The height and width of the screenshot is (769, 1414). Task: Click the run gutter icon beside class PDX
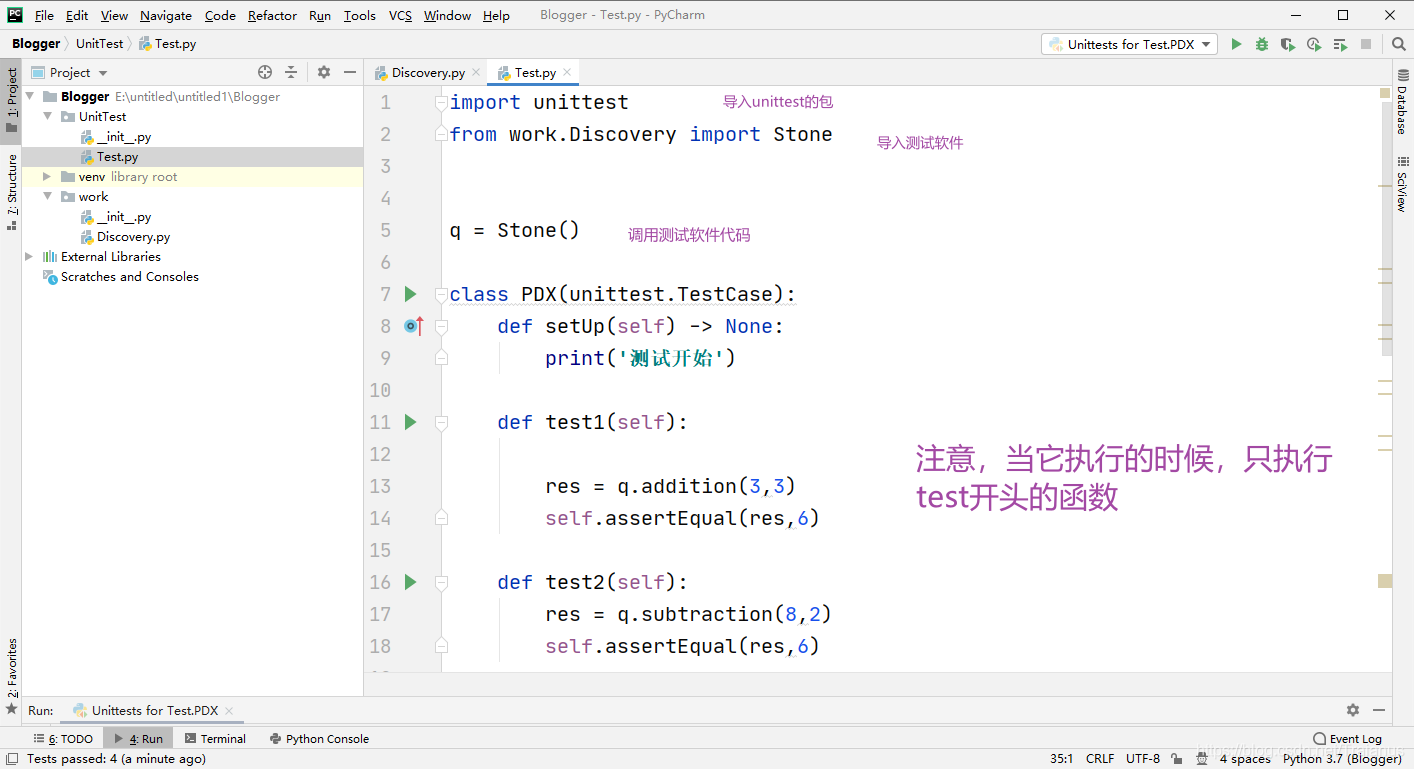click(410, 294)
